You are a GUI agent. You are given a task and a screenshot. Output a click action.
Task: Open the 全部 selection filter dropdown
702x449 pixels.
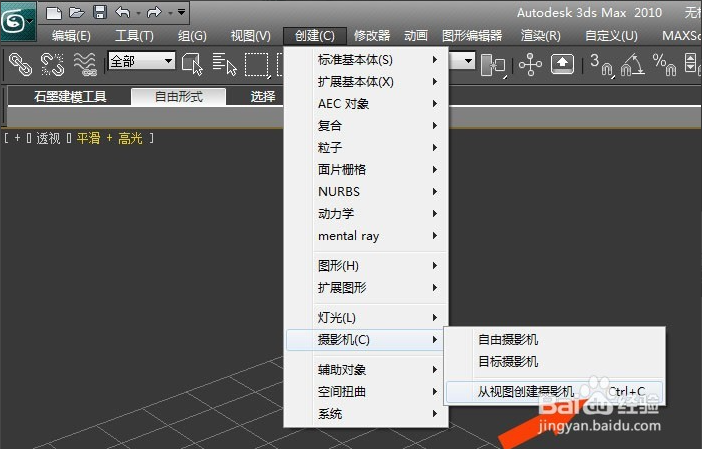pyautogui.click(x=142, y=60)
